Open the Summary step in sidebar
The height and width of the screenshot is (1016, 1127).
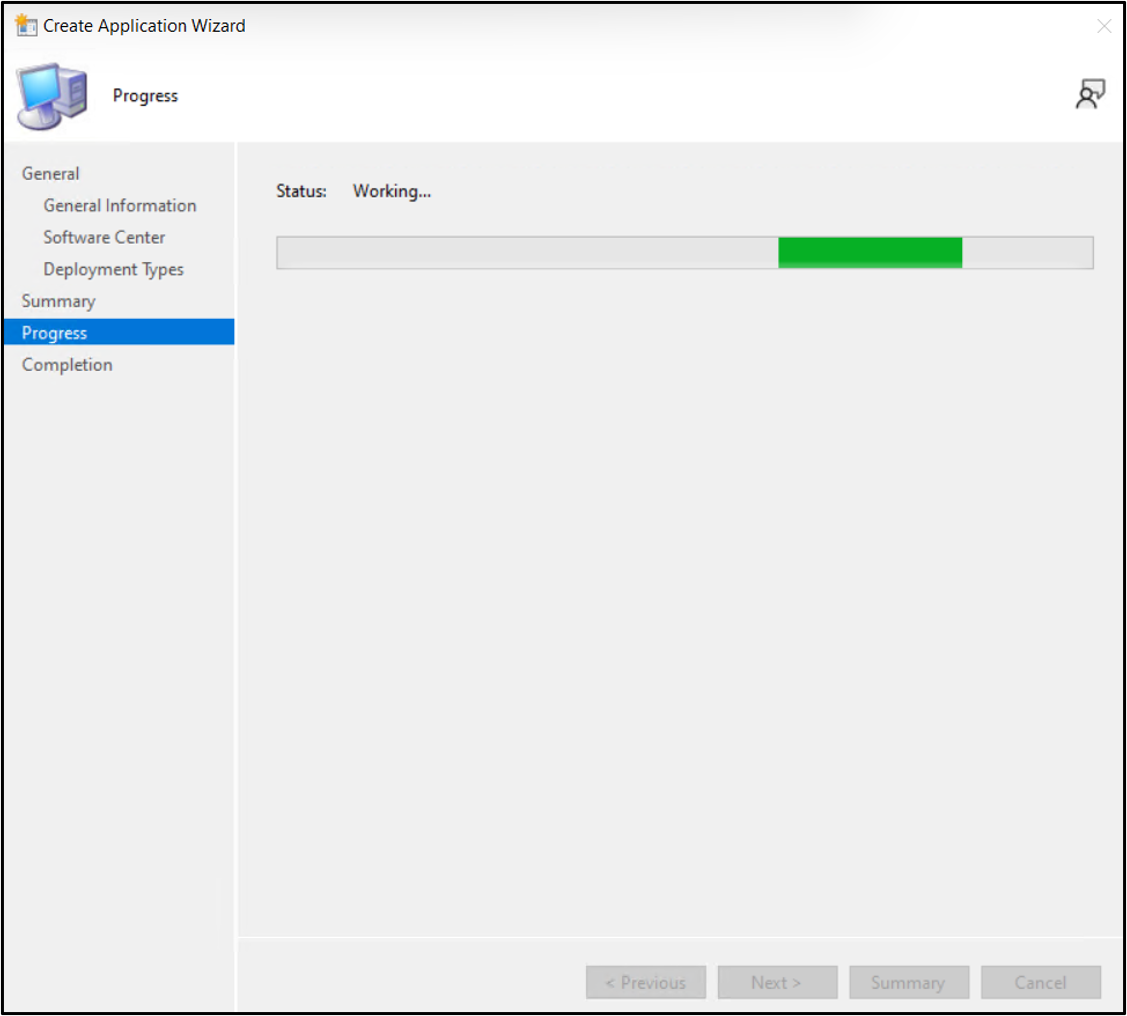58,301
